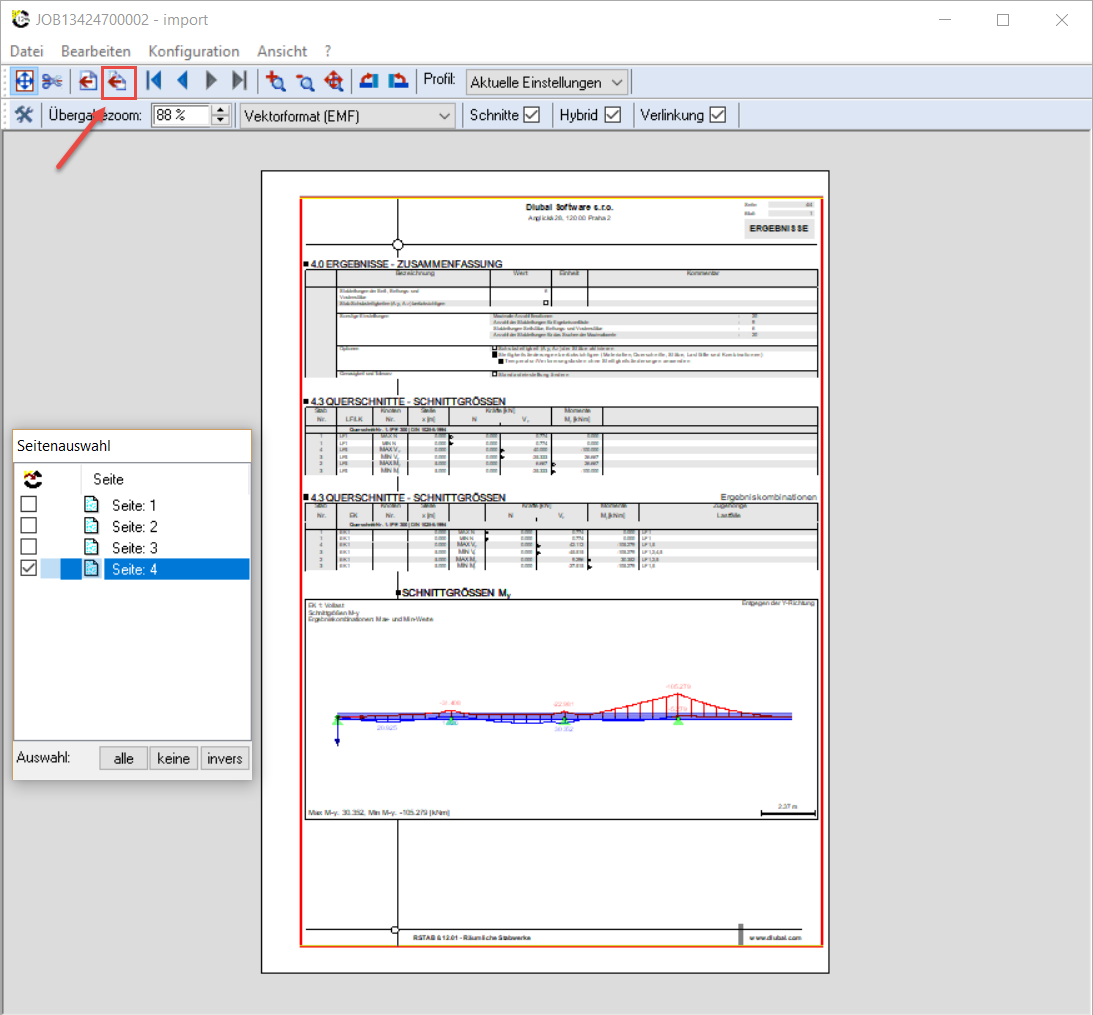1093x1015 pixels.
Task: Click the 'alle' button to select all pages
Action: (123, 758)
